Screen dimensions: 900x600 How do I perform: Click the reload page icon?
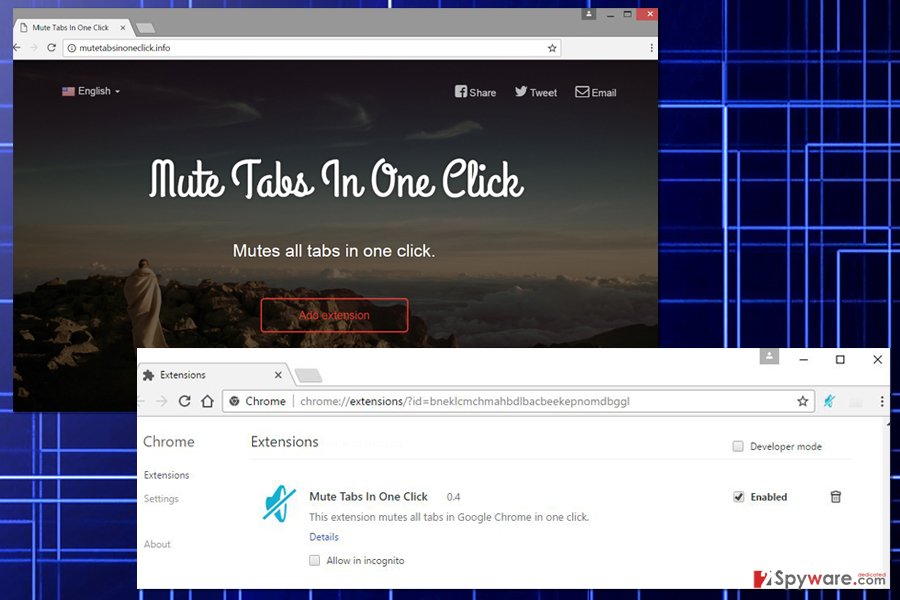(185, 401)
